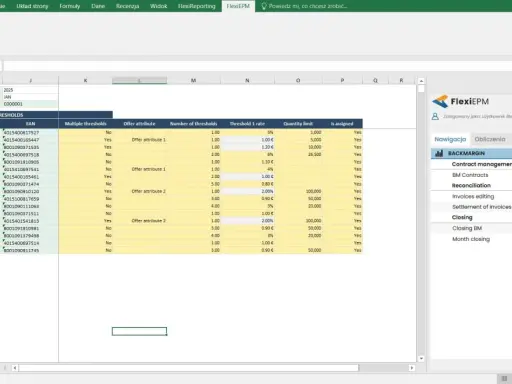Image resolution: width=512 pixels, height=384 pixels.
Task: Open the Widok ribbon tab
Action: [x=158, y=6]
